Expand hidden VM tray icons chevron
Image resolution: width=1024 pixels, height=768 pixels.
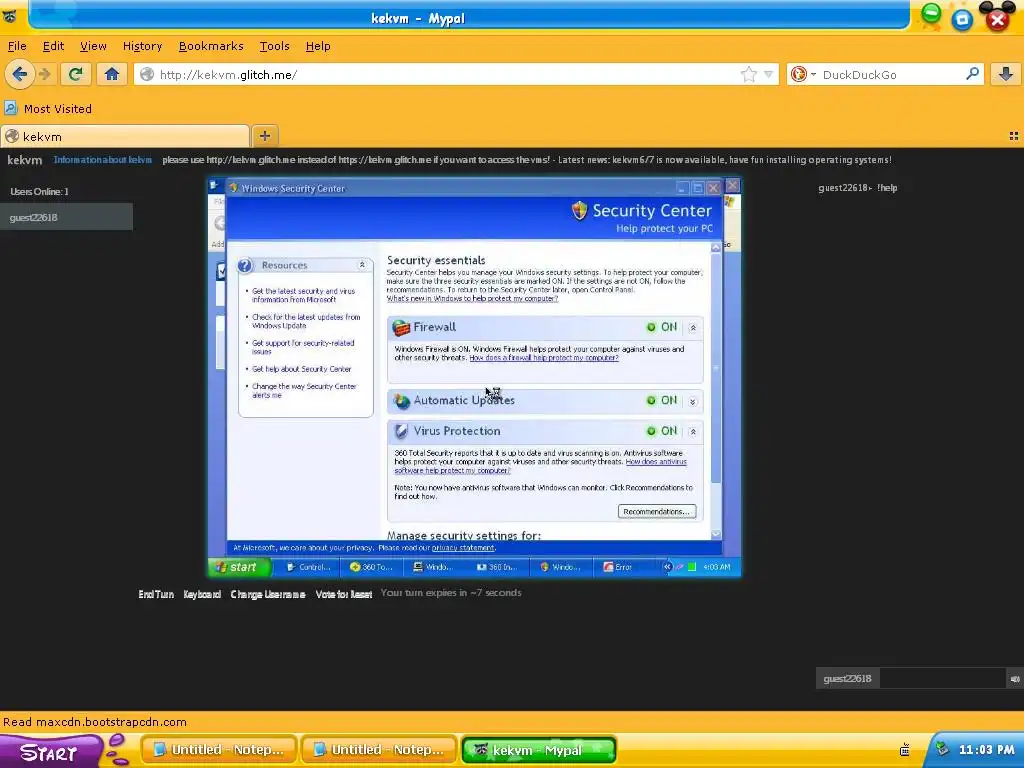click(x=667, y=567)
